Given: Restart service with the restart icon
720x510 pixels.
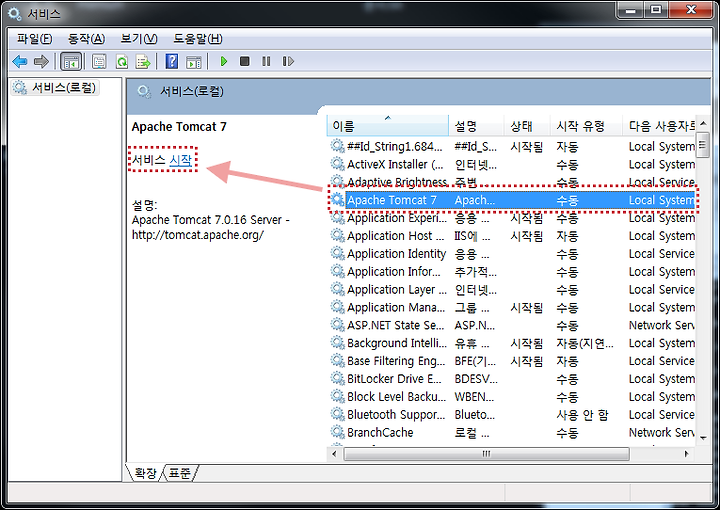Looking at the screenshot, I should pyautogui.click(x=288, y=61).
